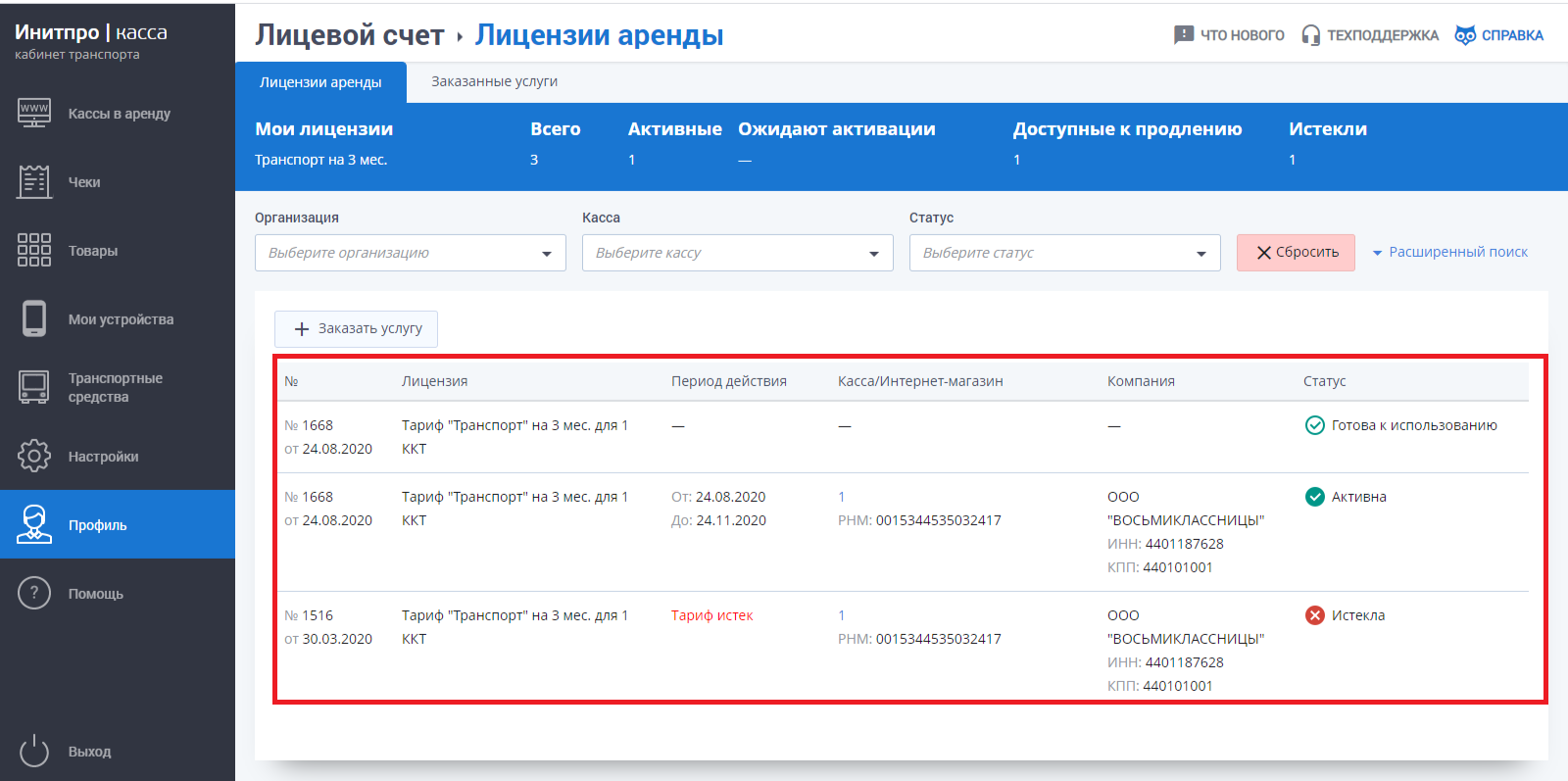Click the Что нового message icon
1568x781 pixels.
1184,35
